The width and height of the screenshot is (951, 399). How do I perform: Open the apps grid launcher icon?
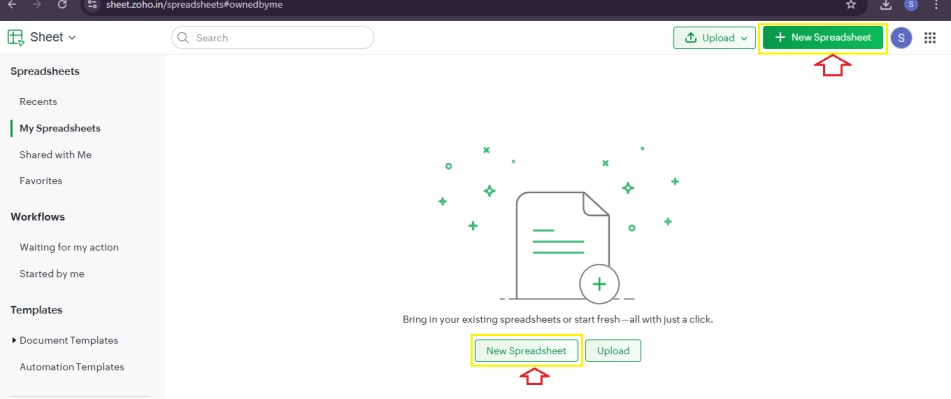[x=930, y=38]
